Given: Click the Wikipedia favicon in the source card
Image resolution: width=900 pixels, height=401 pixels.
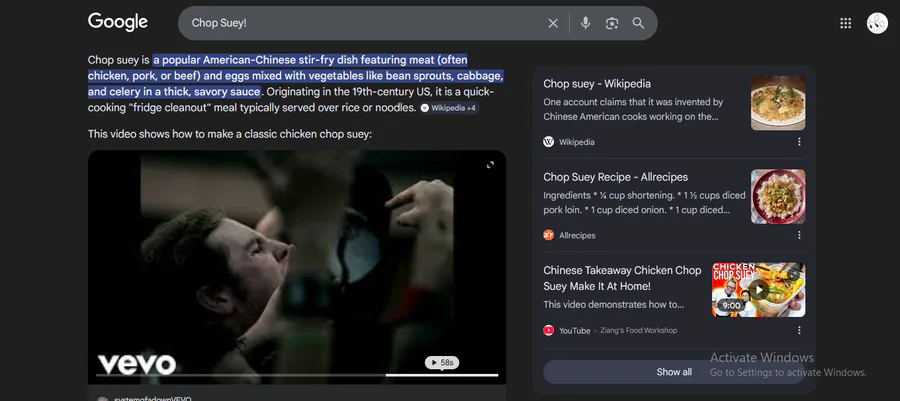Looking at the screenshot, I should click(x=548, y=142).
